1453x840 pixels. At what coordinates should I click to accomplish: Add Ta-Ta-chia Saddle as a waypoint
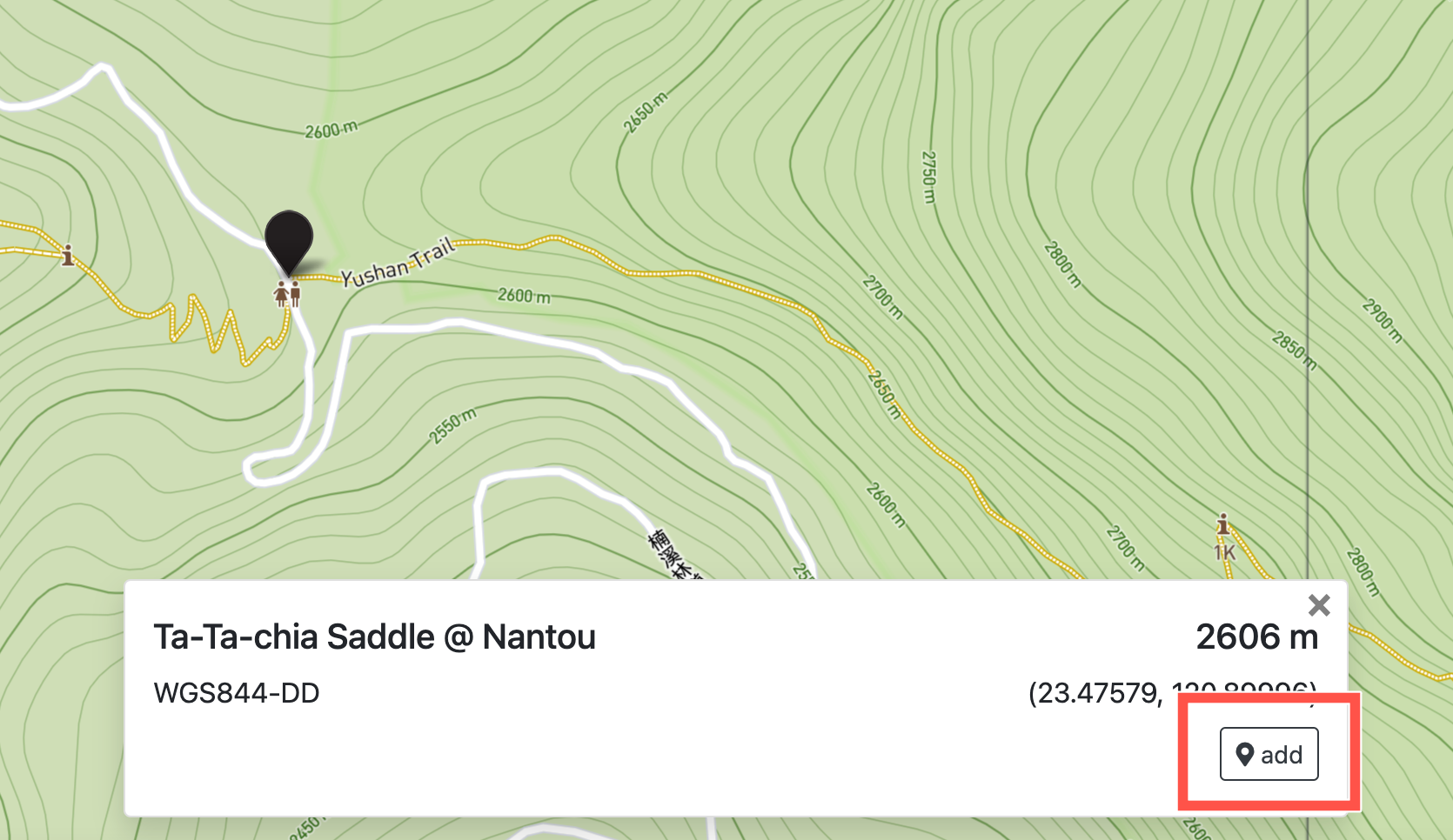pyautogui.click(x=1269, y=754)
